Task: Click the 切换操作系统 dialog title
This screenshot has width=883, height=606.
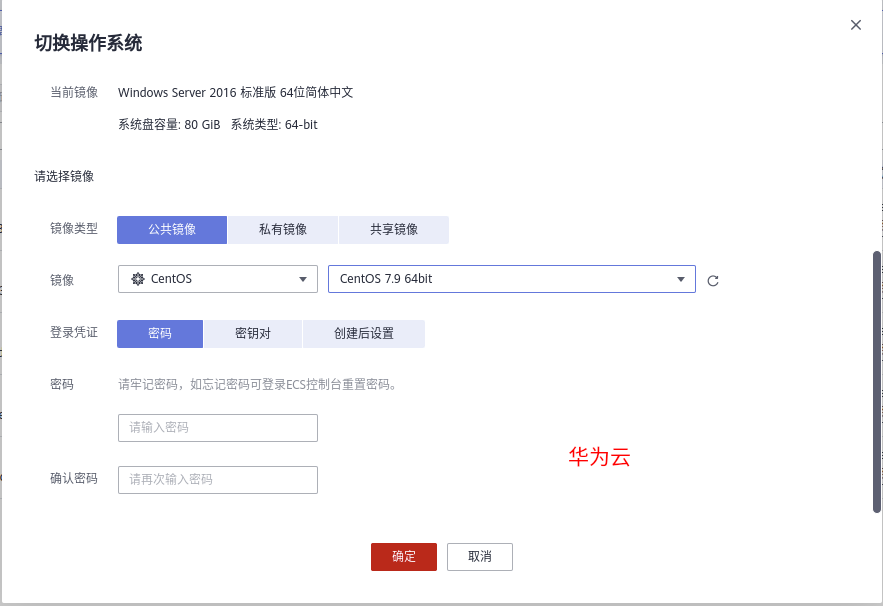Action: point(88,43)
